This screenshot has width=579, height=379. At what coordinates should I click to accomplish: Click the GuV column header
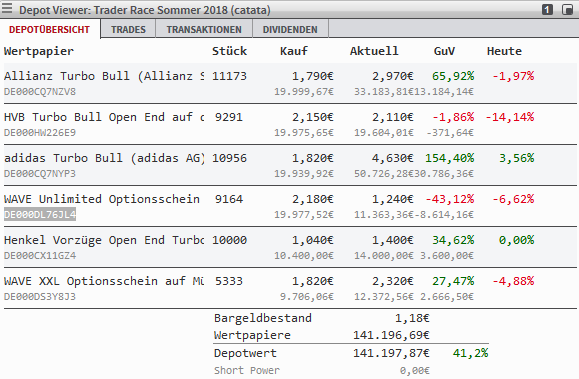(444, 51)
